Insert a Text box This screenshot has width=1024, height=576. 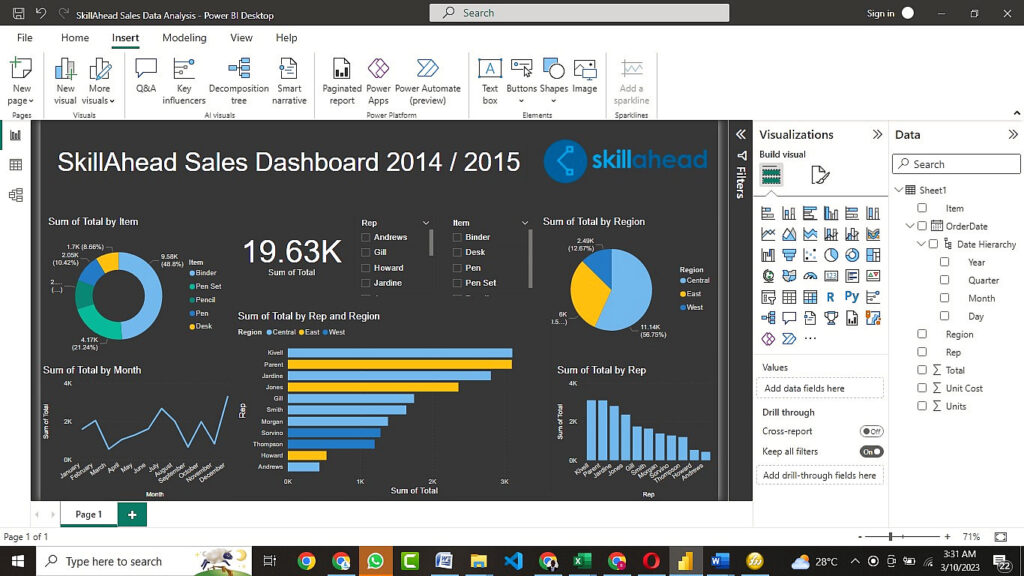click(490, 82)
